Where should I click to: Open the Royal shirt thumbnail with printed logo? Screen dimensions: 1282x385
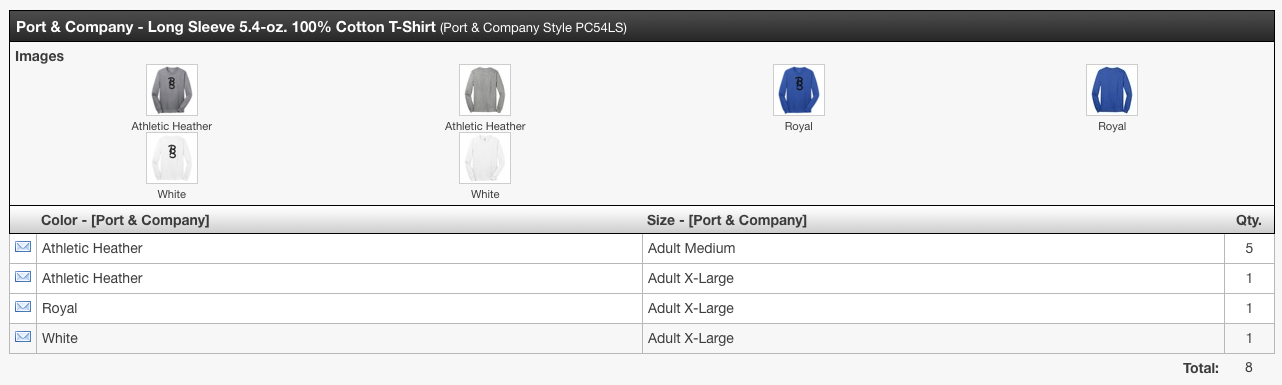point(799,90)
